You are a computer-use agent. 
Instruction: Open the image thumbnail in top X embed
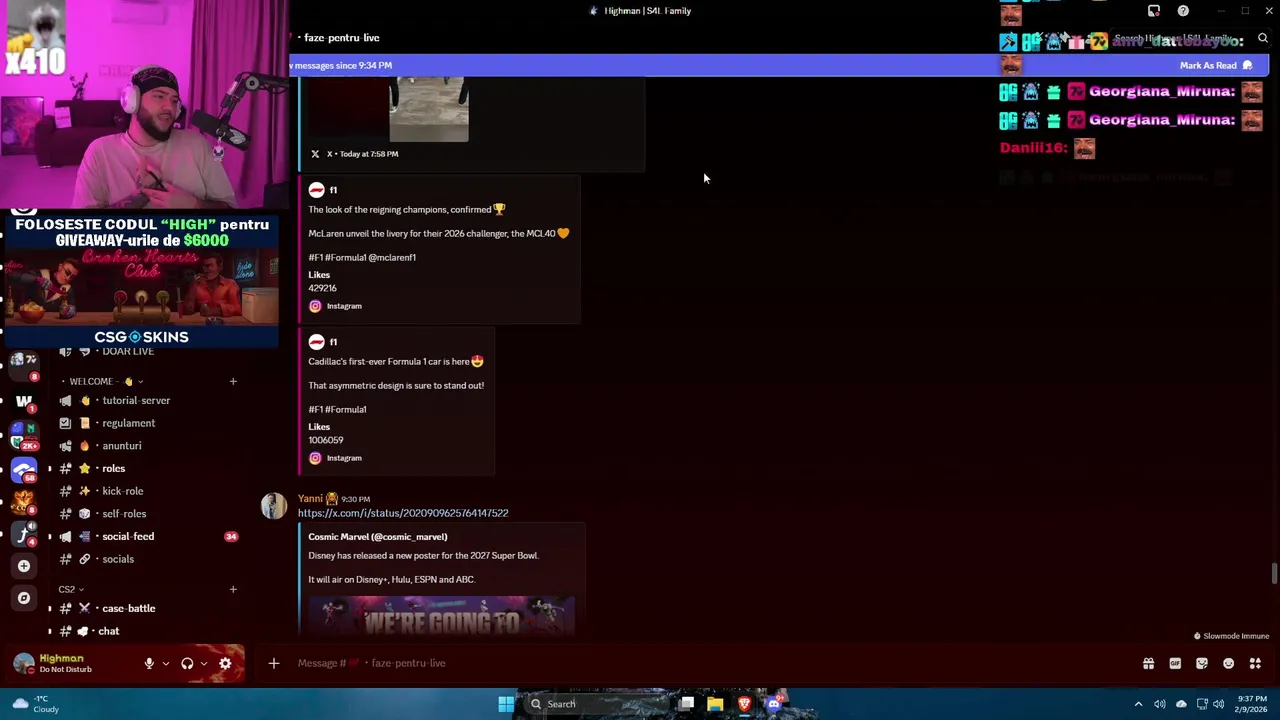428,110
